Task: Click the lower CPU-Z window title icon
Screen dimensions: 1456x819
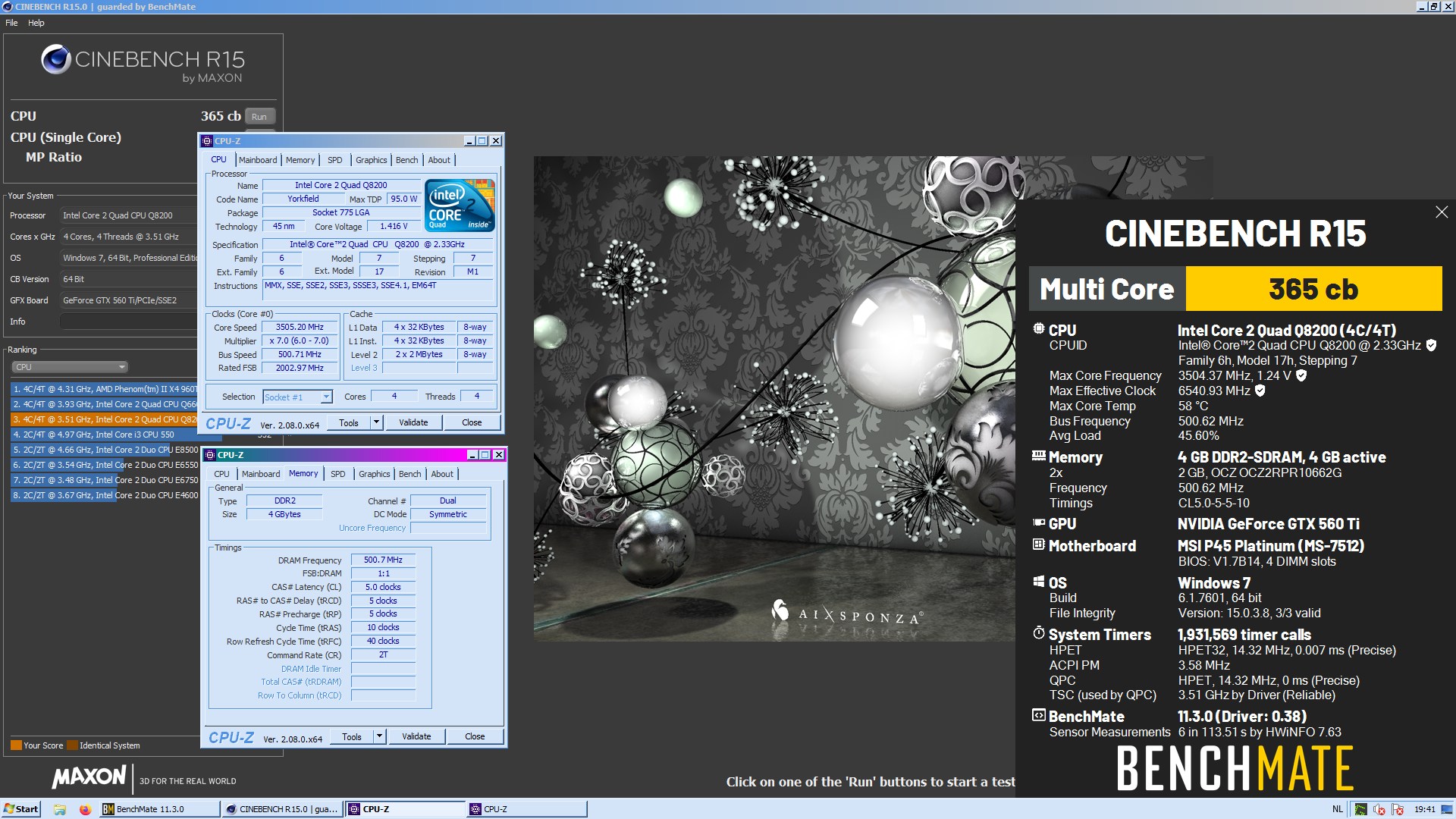Action: tap(209, 455)
